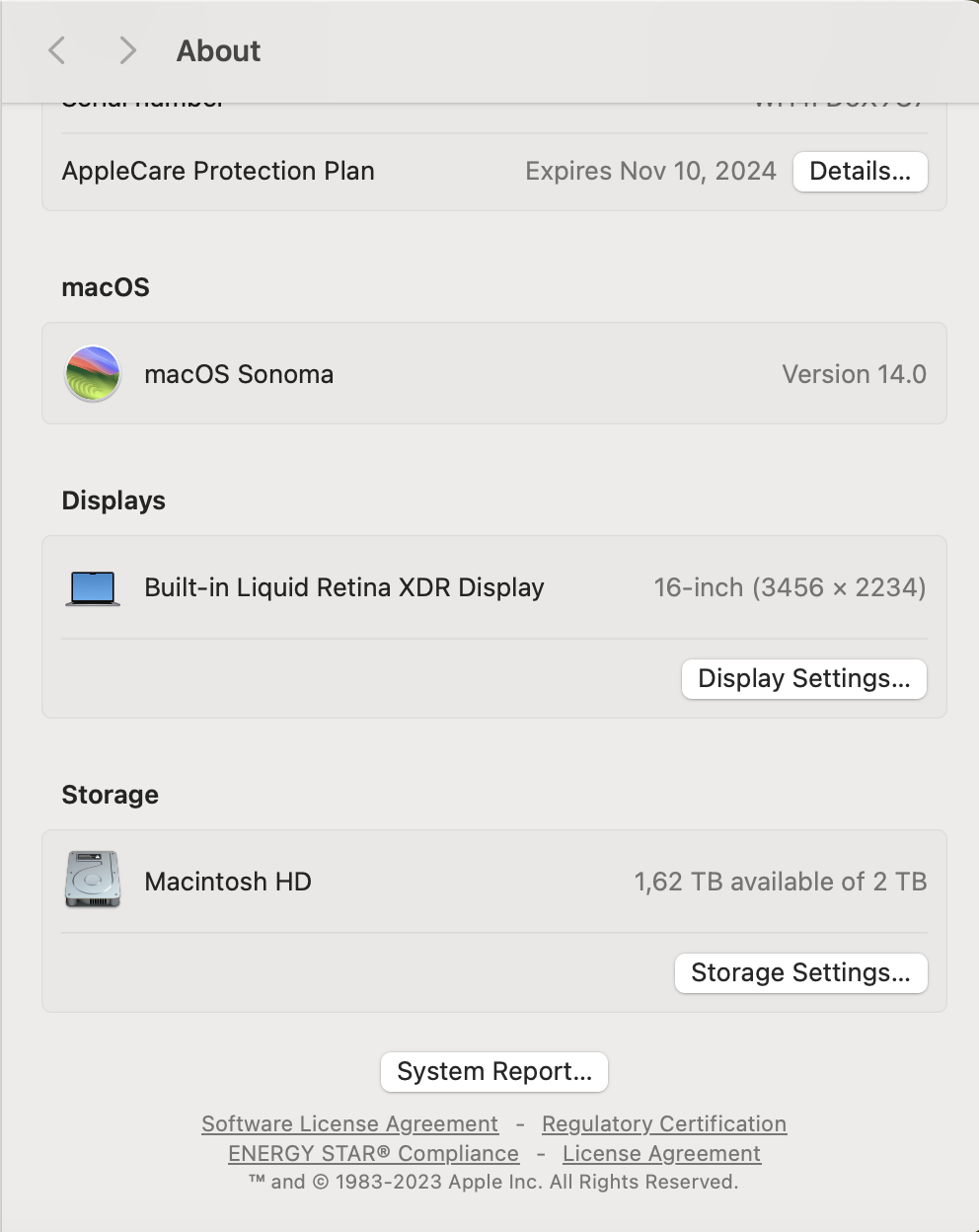Open AppleCare Details

860,172
